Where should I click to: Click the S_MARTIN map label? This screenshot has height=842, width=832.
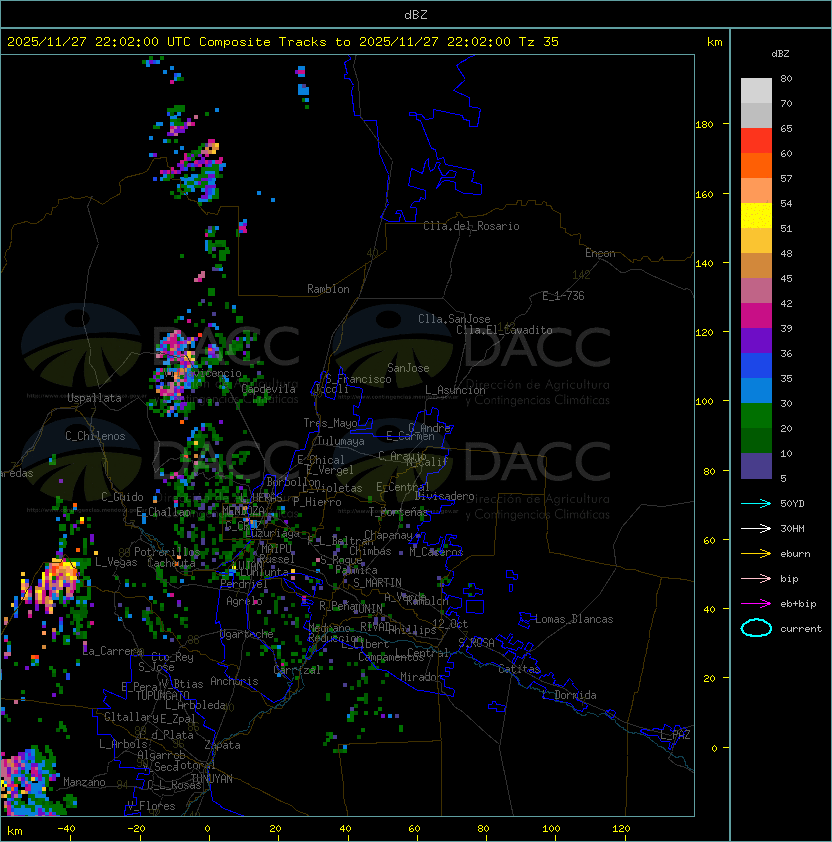pos(378,583)
